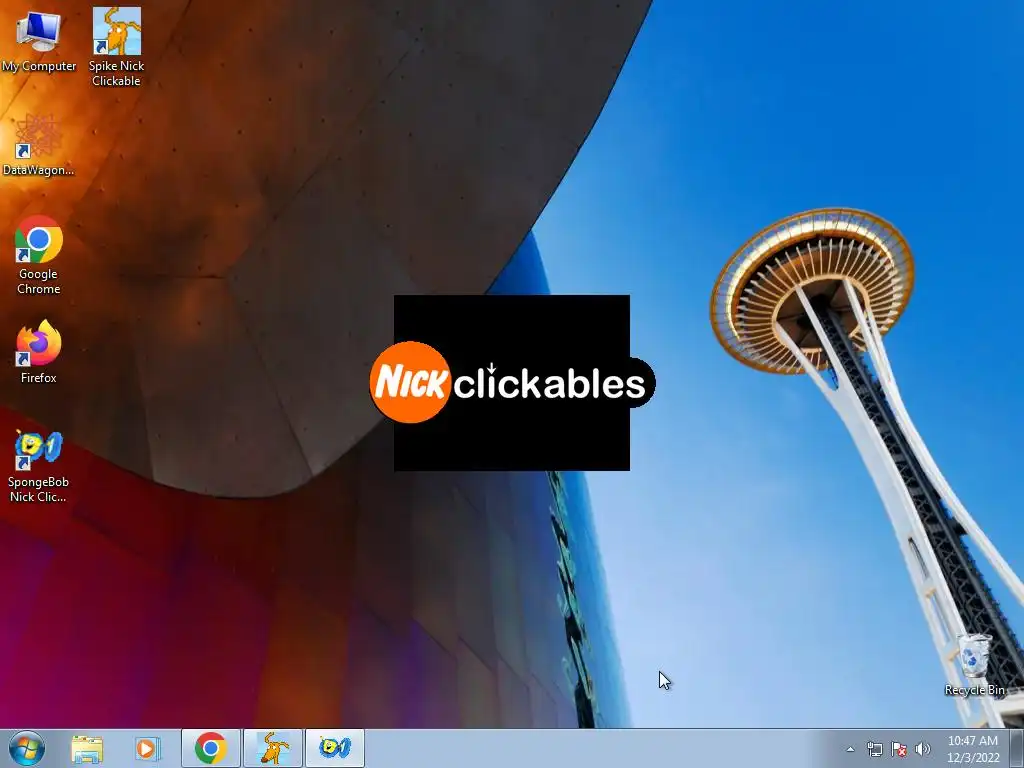Launch Windows Media Player from taskbar
1024x768 pixels.
(147, 748)
